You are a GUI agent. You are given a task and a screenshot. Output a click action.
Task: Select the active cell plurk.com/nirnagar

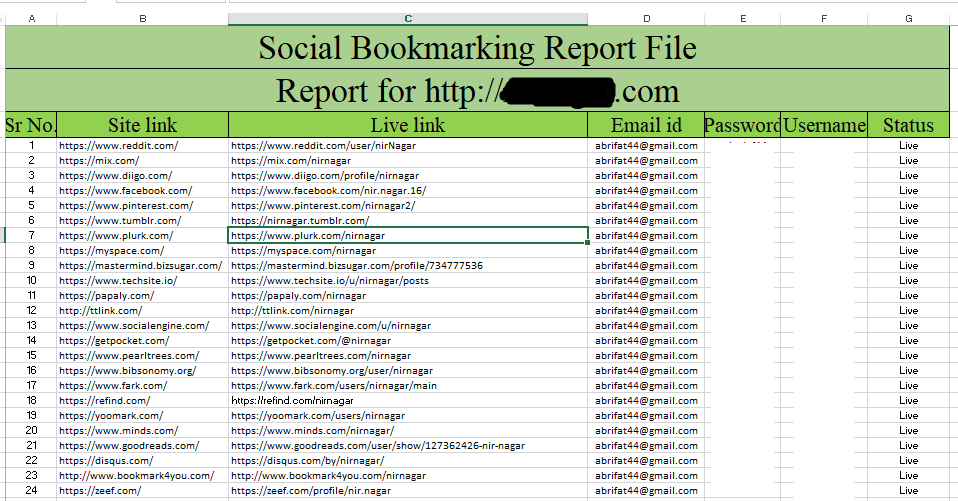point(408,235)
